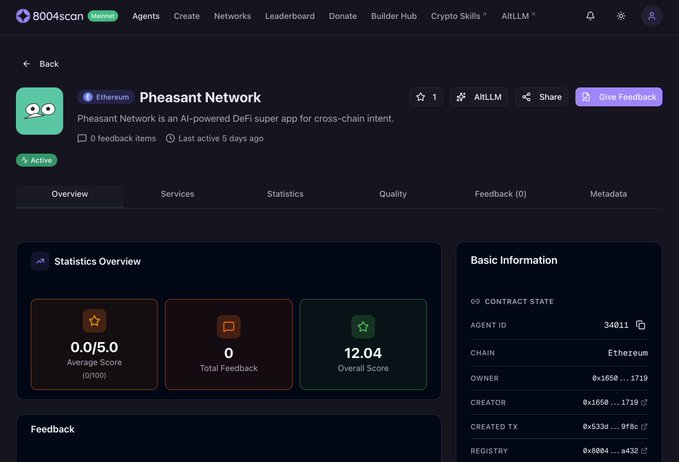The height and width of the screenshot is (462, 679).
Task: Go to Networks page
Action: 233,16
